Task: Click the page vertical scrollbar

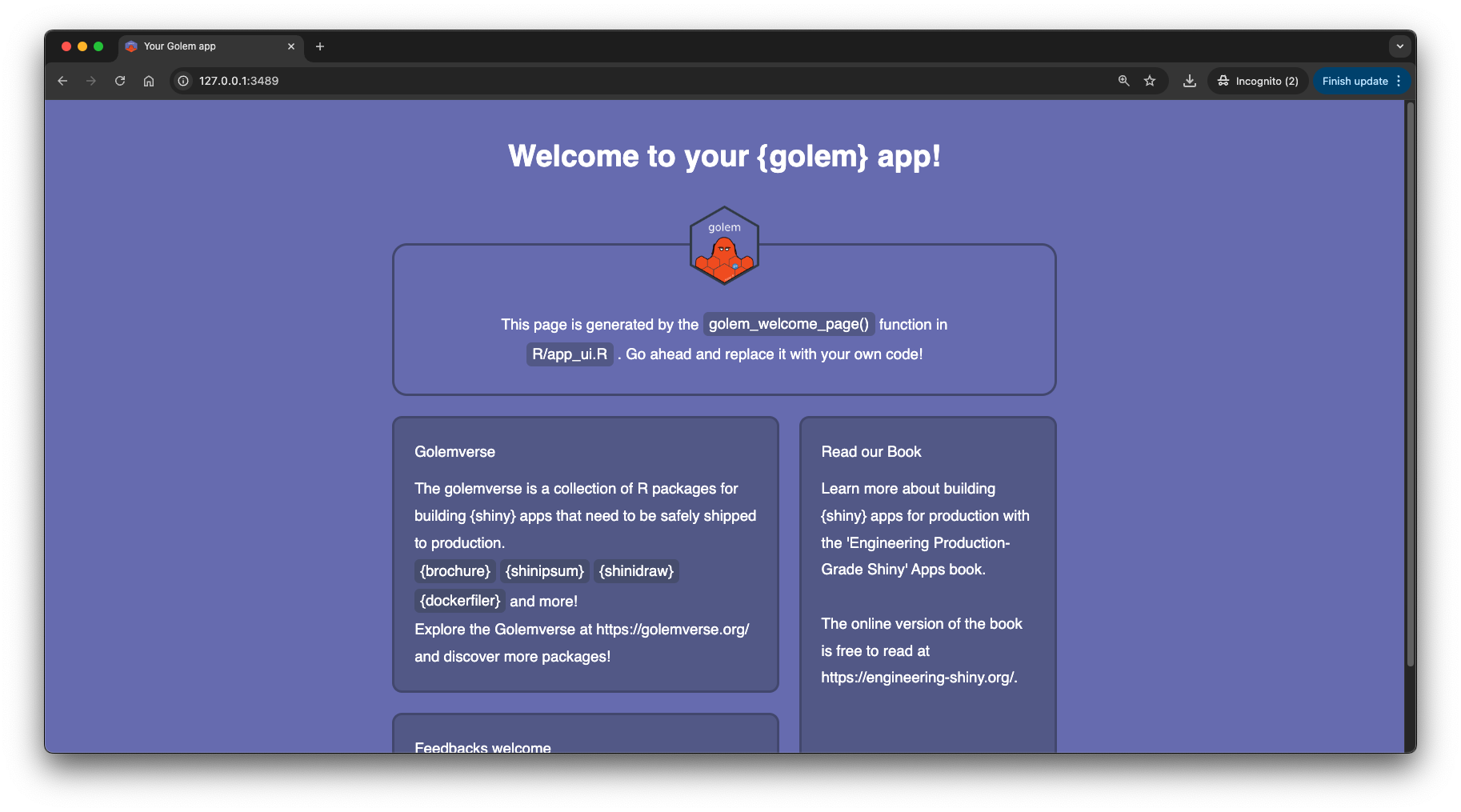Action: point(1410,384)
